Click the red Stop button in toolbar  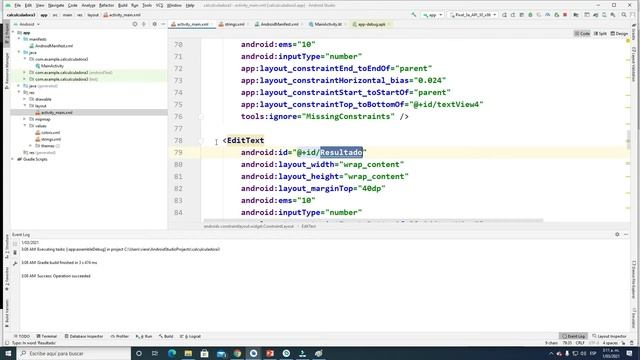pyautogui.click(x=565, y=15)
